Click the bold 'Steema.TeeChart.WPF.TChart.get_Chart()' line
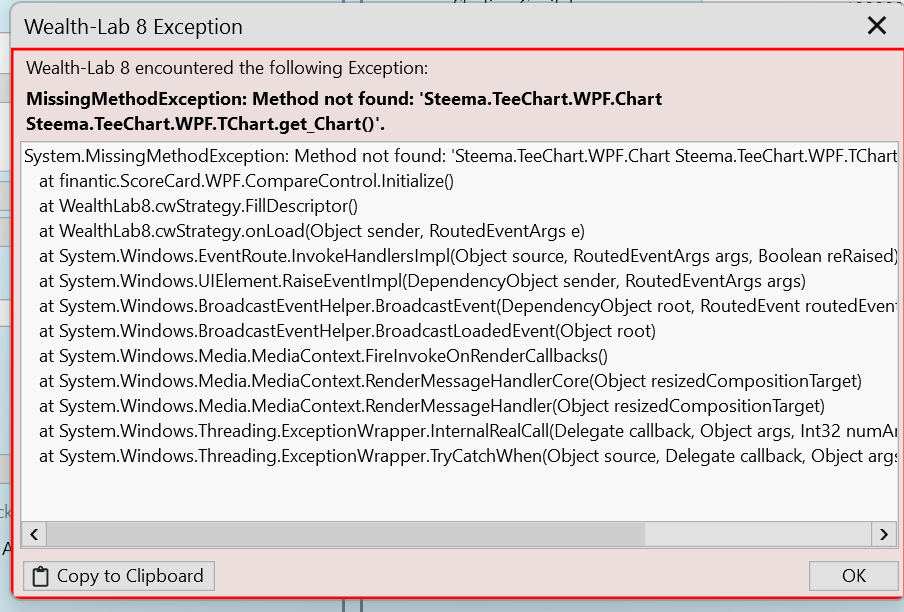 [x=205, y=124]
